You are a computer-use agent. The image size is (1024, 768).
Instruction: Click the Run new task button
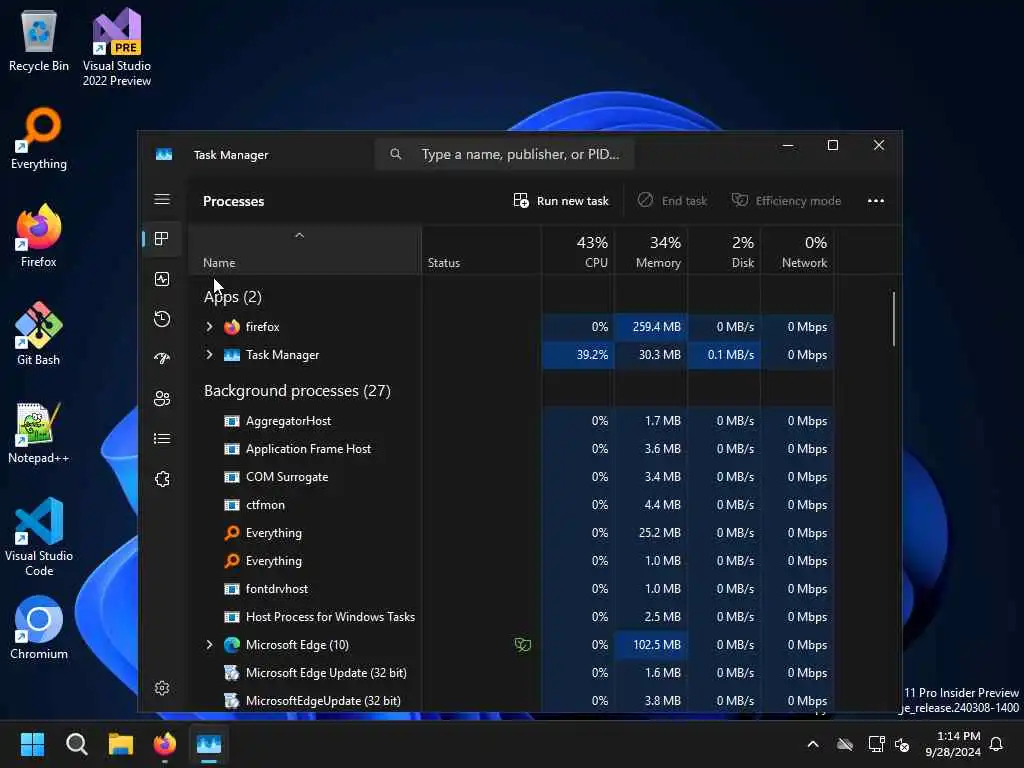561,200
